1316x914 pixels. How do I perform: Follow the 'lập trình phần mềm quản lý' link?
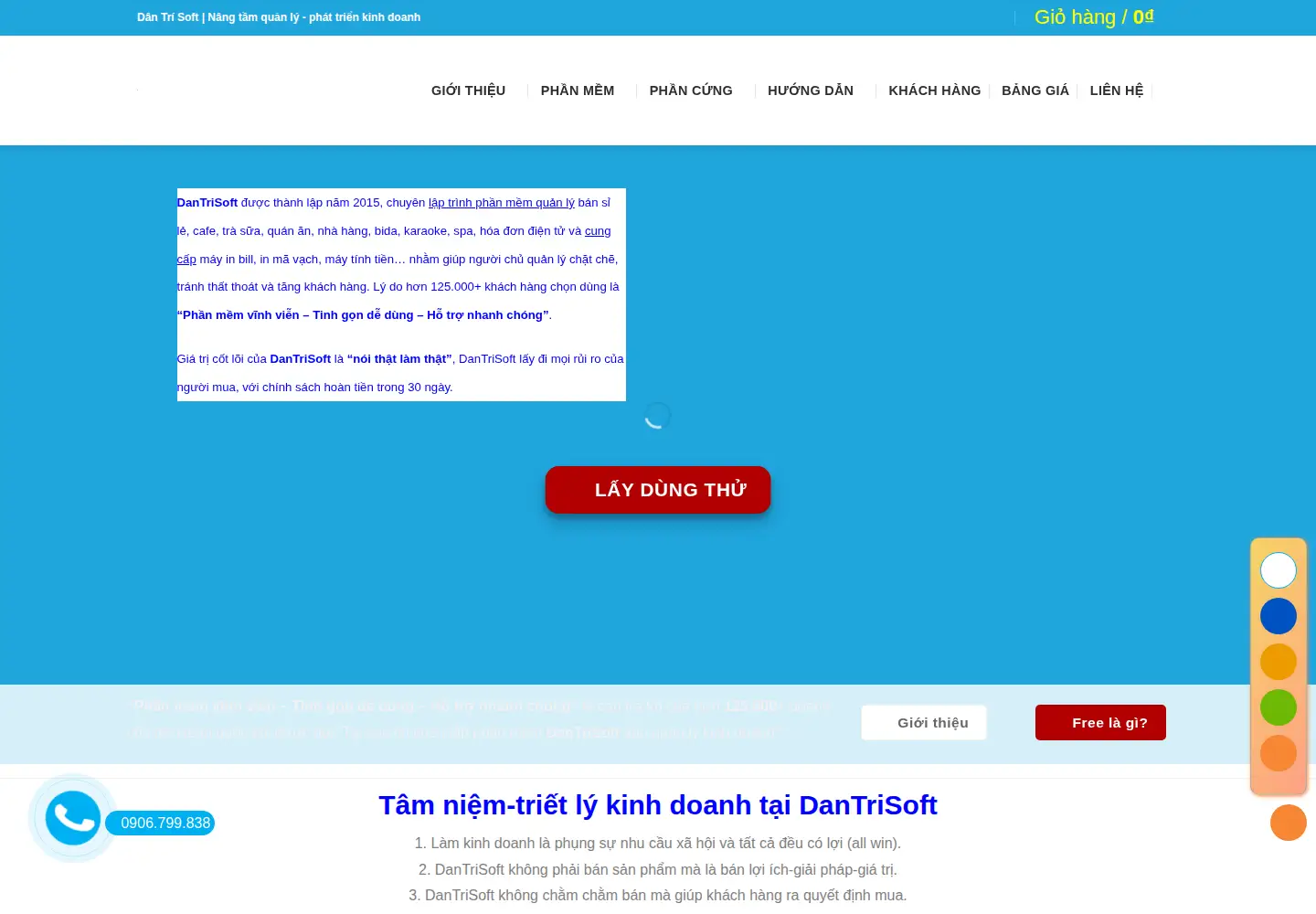click(502, 203)
